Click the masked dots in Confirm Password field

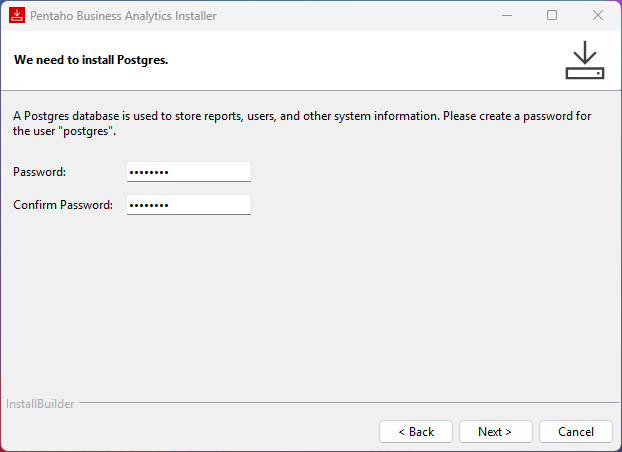149,205
